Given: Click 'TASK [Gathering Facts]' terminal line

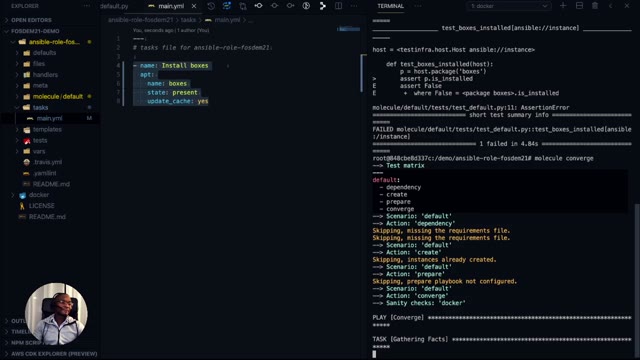Looking at the screenshot, I should (x=410, y=339).
